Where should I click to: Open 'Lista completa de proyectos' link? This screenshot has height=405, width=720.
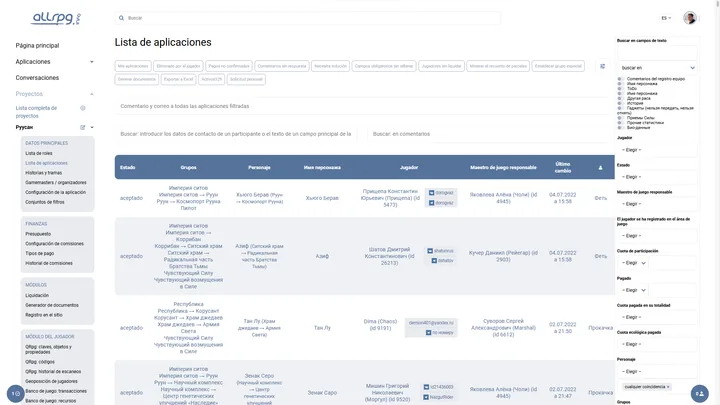point(36,112)
